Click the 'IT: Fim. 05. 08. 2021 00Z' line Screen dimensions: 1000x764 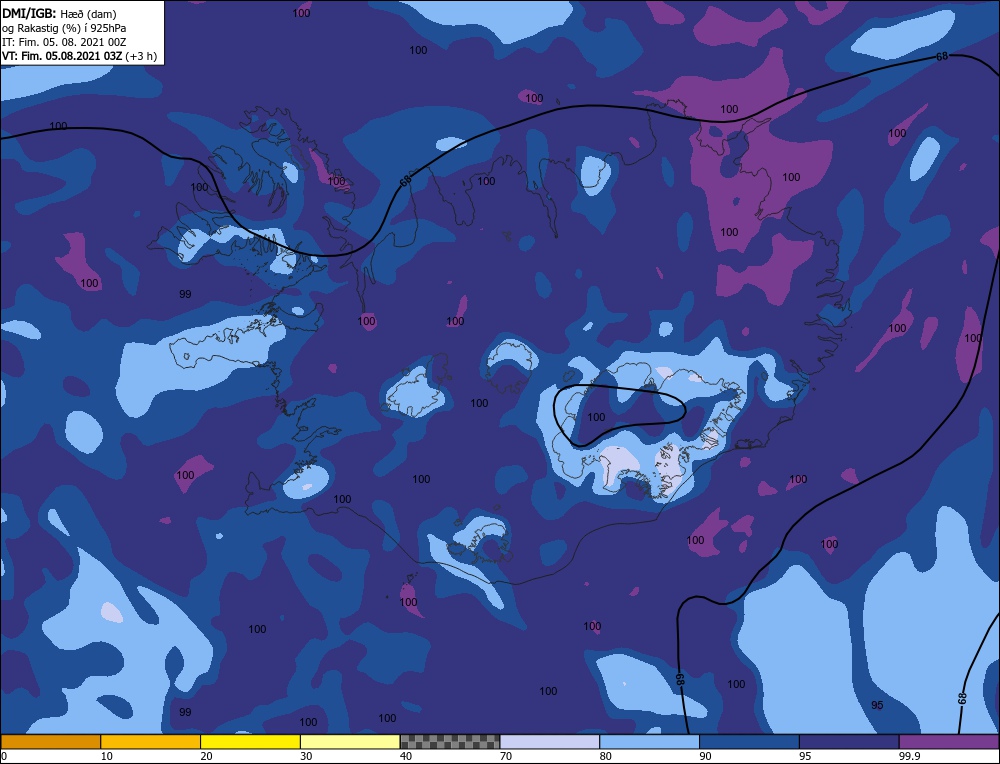coord(64,42)
